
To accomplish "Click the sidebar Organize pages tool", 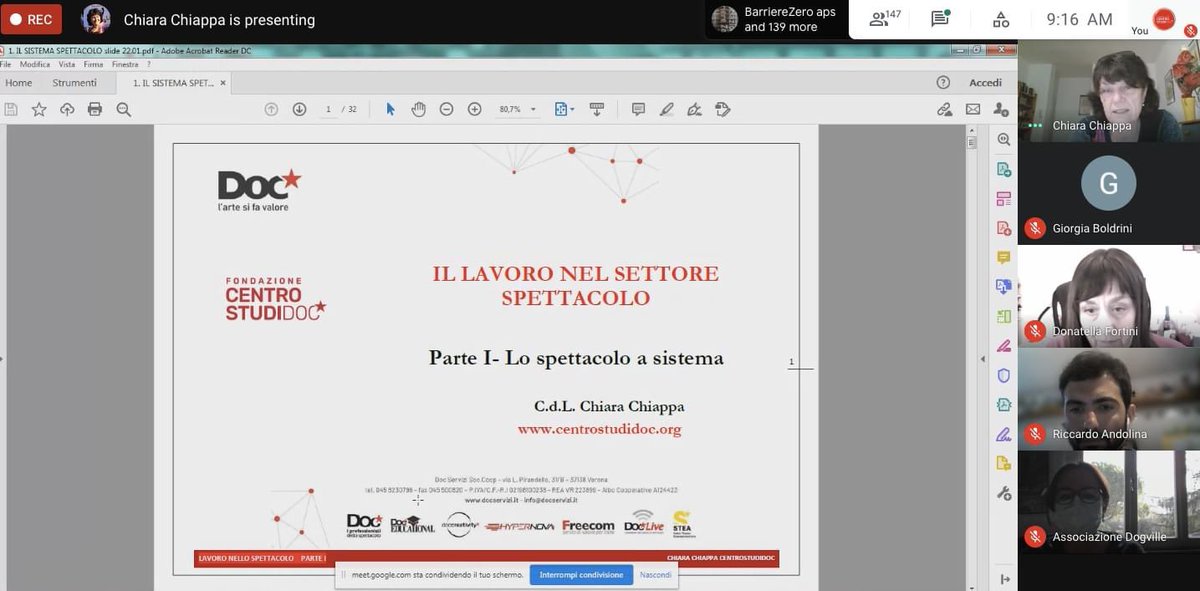I will pyautogui.click(x=1003, y=199).
